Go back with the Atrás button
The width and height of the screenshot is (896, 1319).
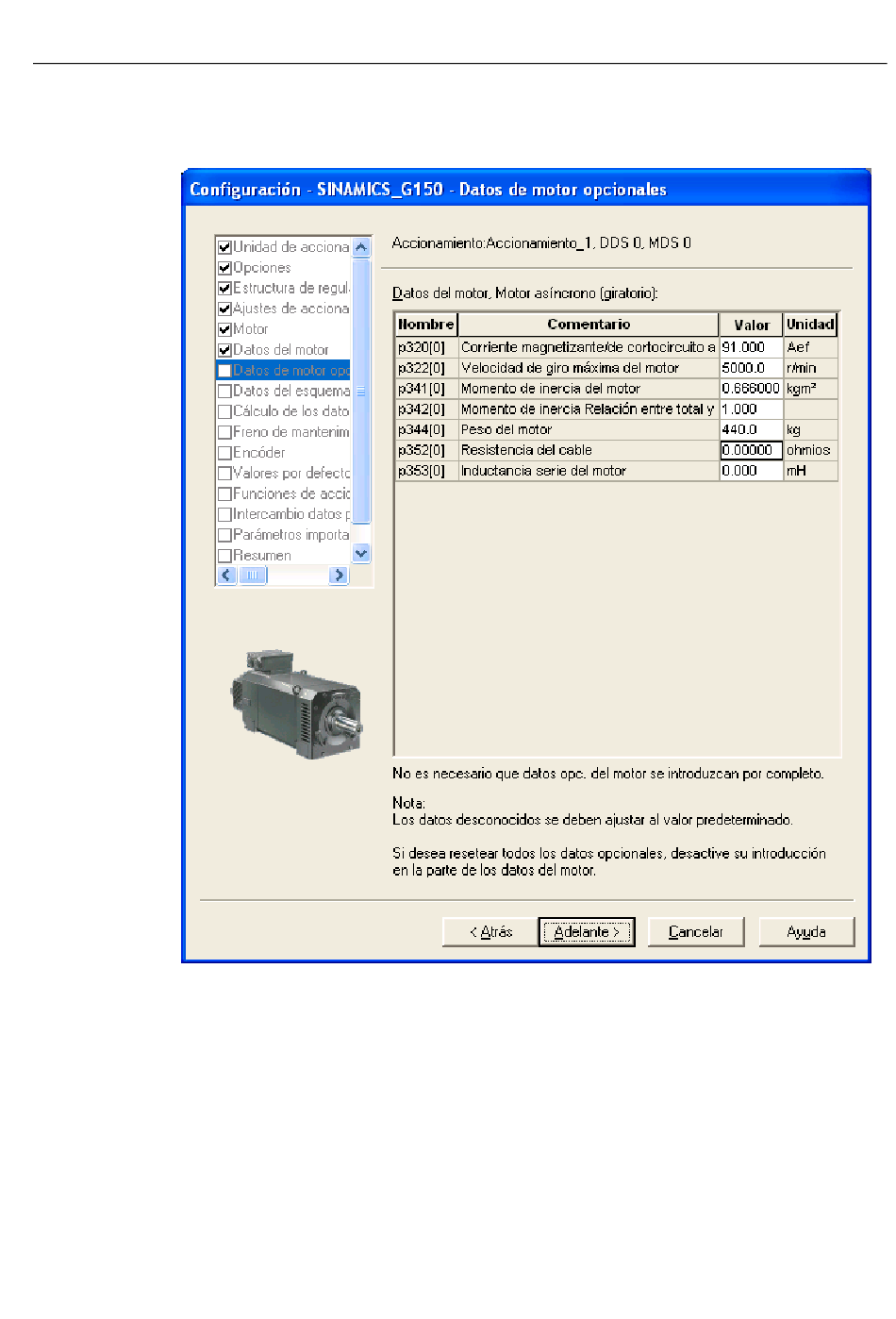click(490, 932)
